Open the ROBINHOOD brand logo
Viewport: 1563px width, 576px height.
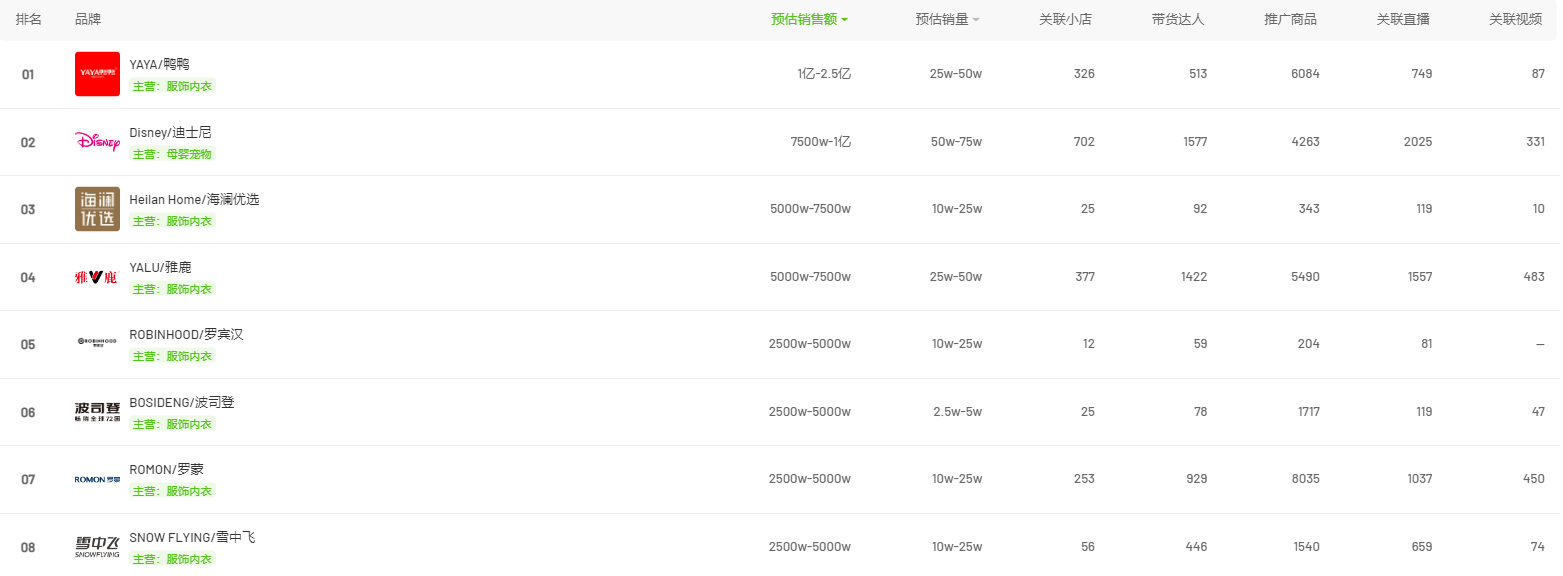97,344
